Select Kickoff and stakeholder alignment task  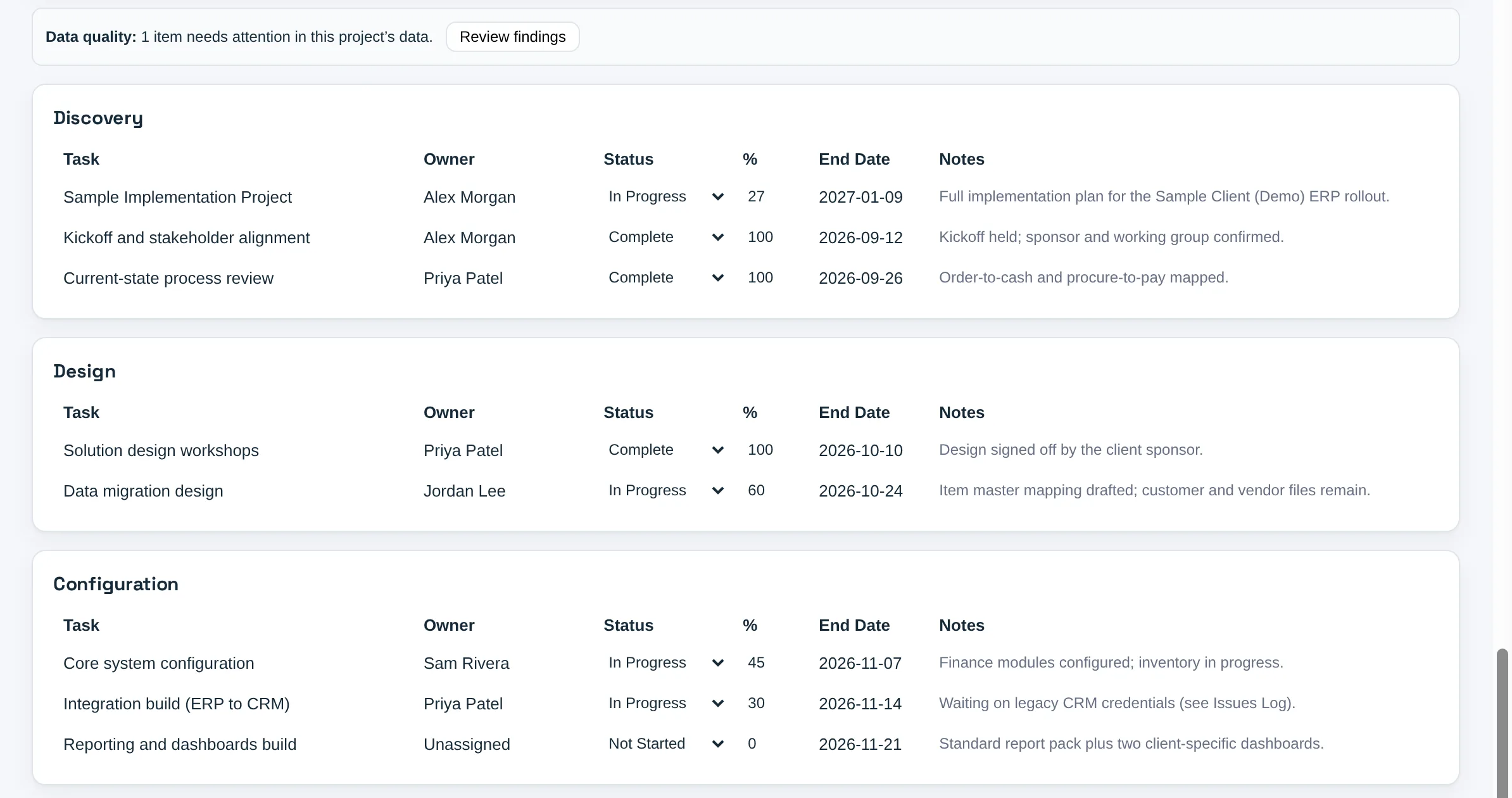click(186, 237)
